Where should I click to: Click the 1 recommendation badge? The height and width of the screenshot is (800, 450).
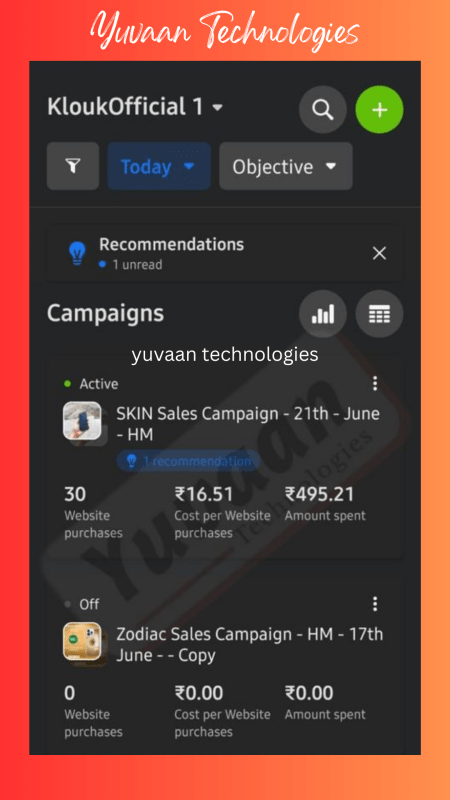pyautogui.click(x=188, y=461)
